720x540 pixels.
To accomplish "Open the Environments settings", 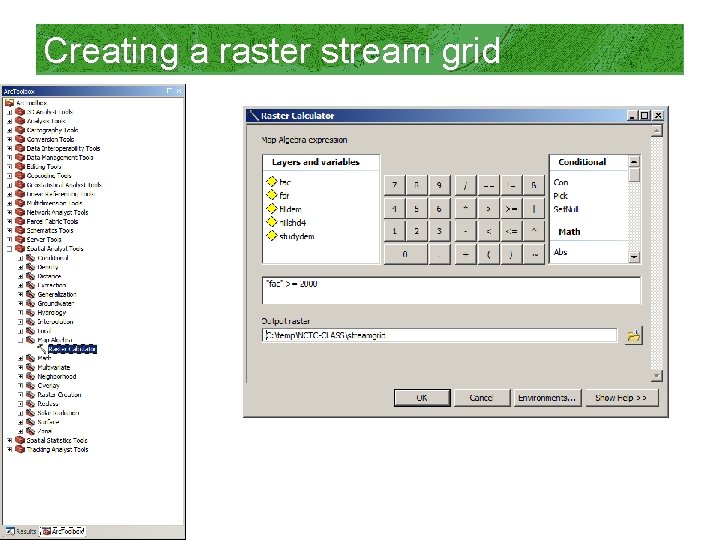I will [547, 398].
